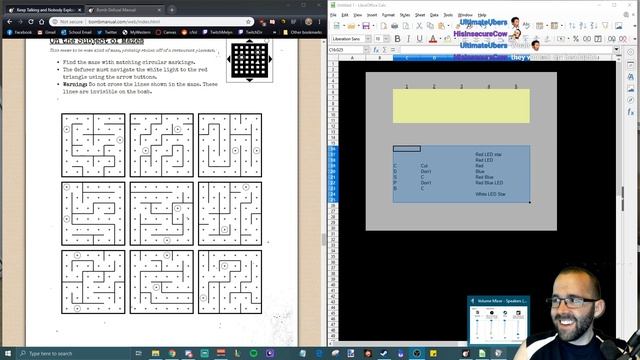Open File menu in LibreOffice Calc
640x360 pixels.
pyautogui.click(x=333, y=15)
